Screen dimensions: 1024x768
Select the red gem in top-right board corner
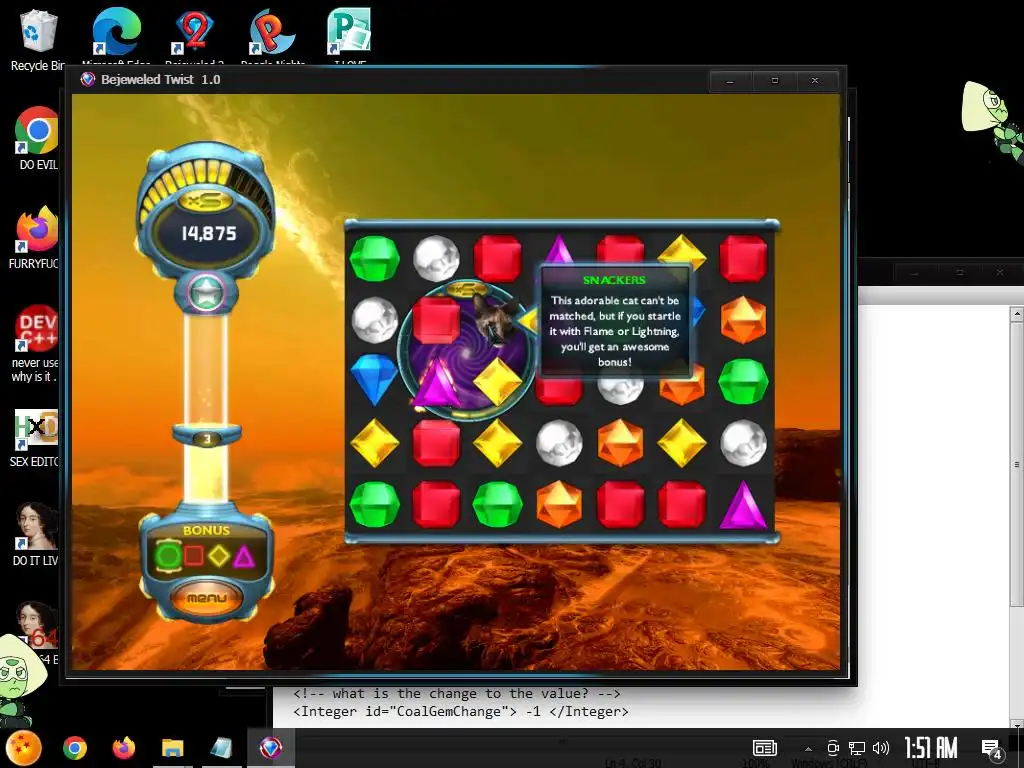pyautogui.click(x=743, y=259)
